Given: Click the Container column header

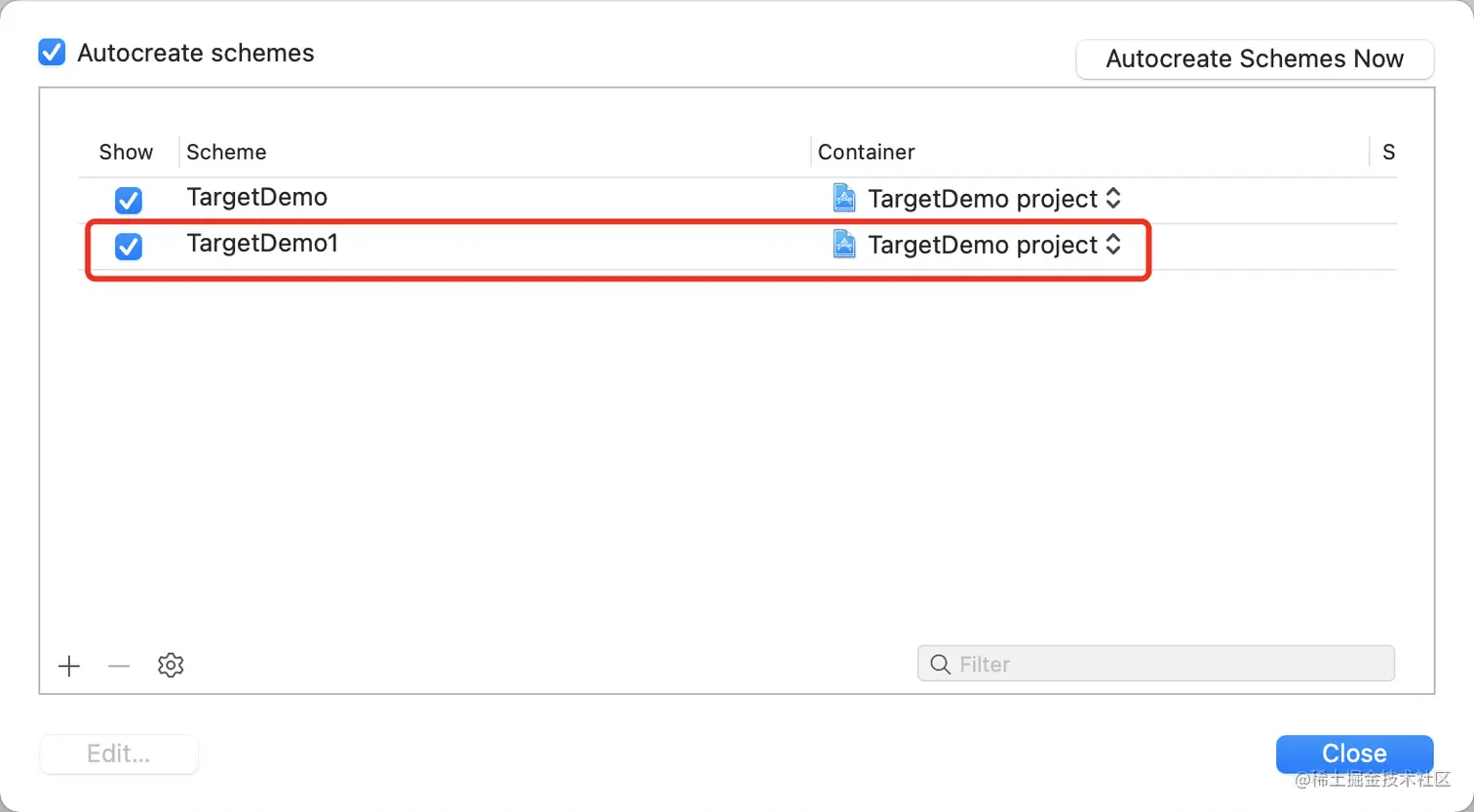Looking at the screenshot, I should [866, 152].
